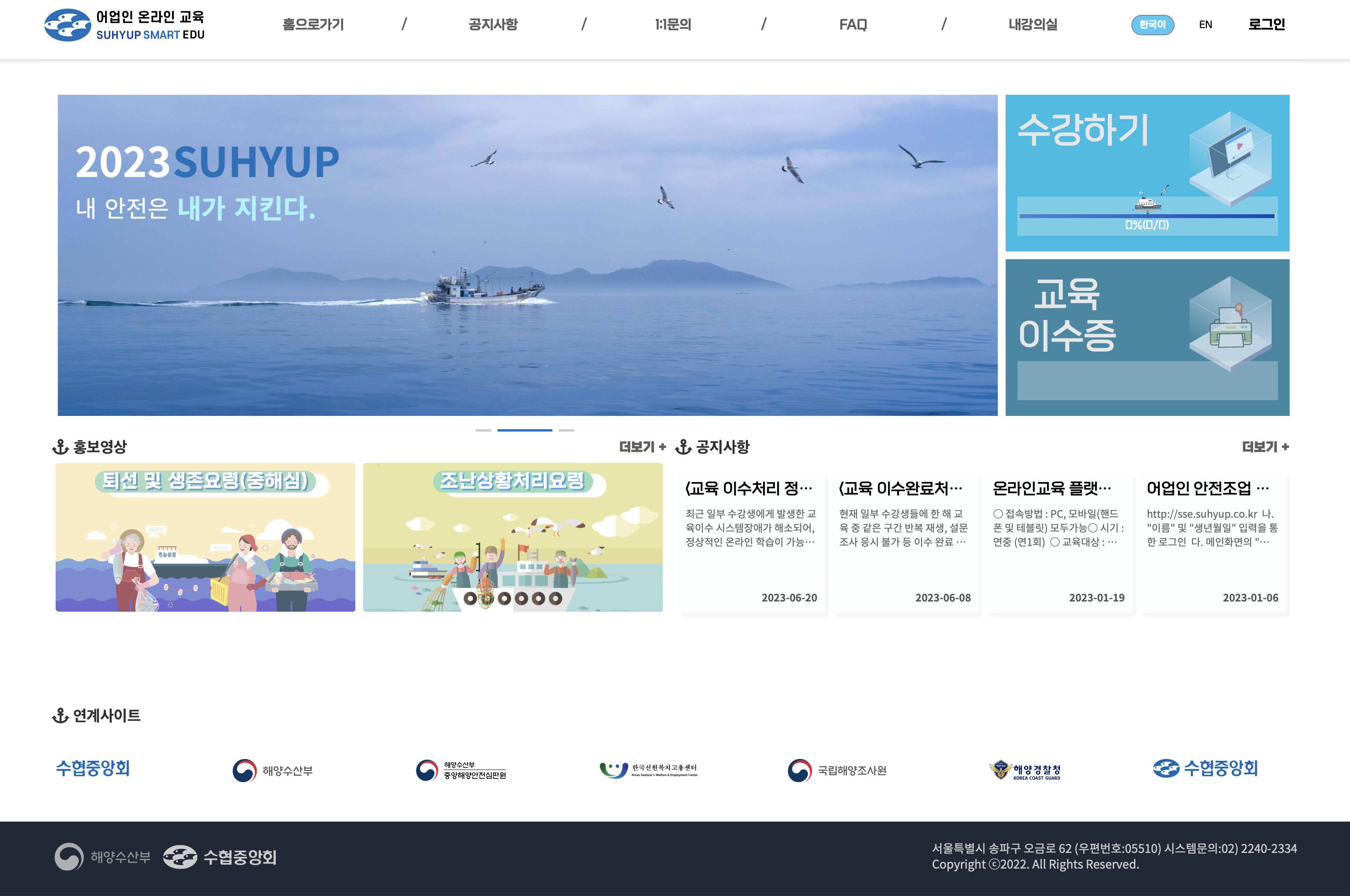Open the 국립해양조사원 partner logo

837,770
